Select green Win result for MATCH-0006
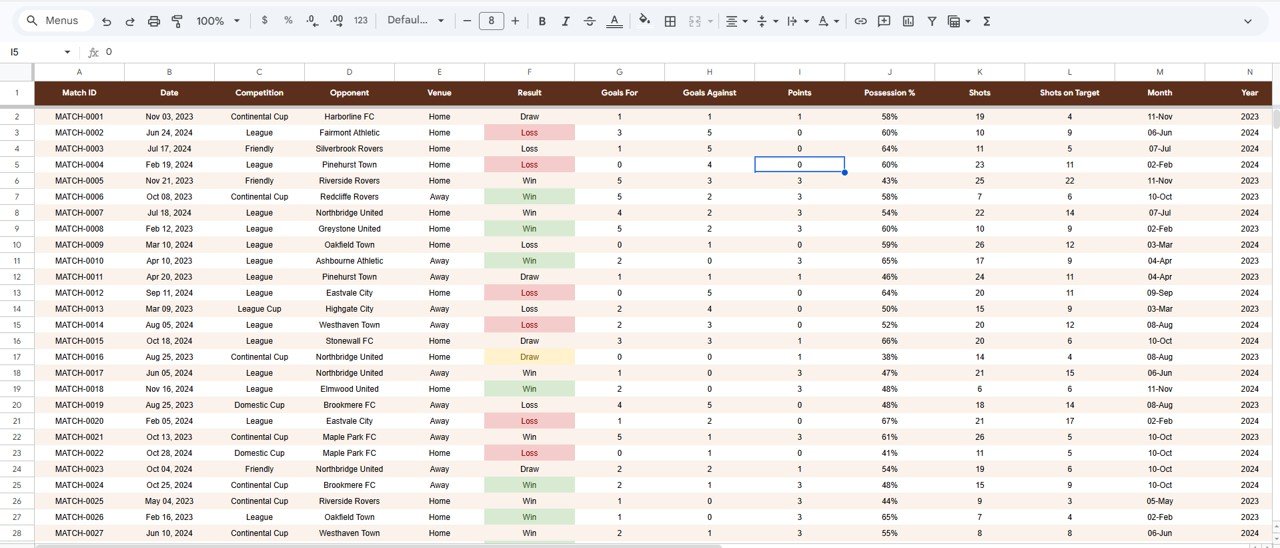Viewport: 1280px width, 548px height. tap(529, 197)
